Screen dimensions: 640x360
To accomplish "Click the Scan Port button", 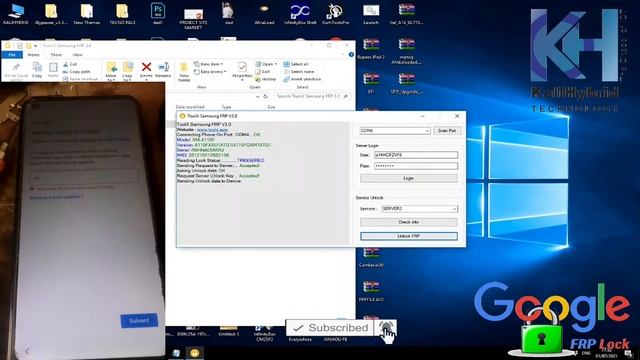I will coord(447,131).
